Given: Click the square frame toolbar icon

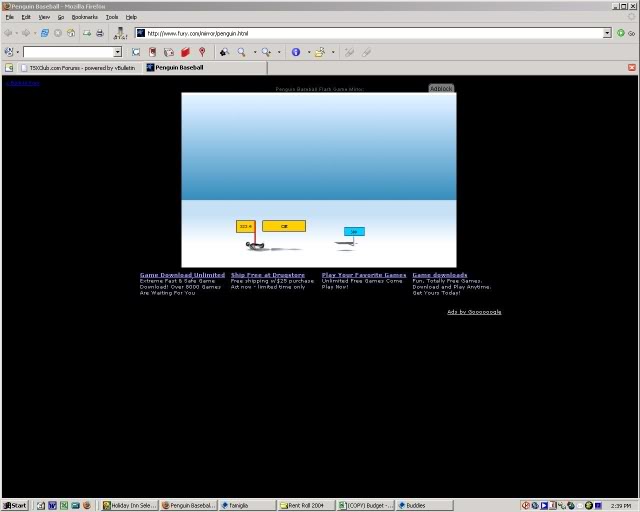Looking at the screenshot, I should pyautogui.click(x=136, y=52).
